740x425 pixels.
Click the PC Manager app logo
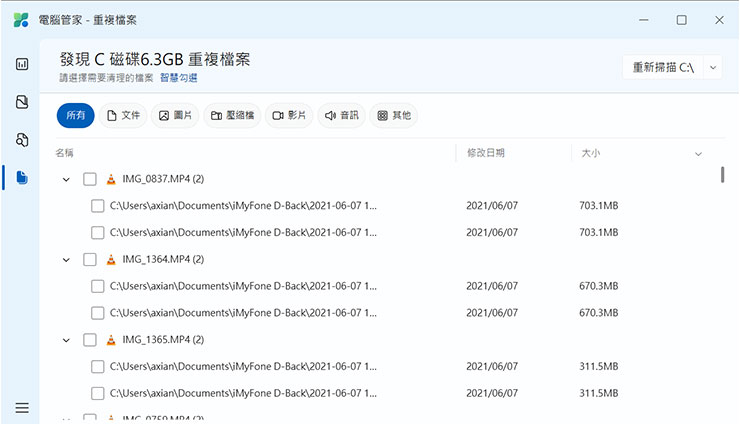click(20, 20)
